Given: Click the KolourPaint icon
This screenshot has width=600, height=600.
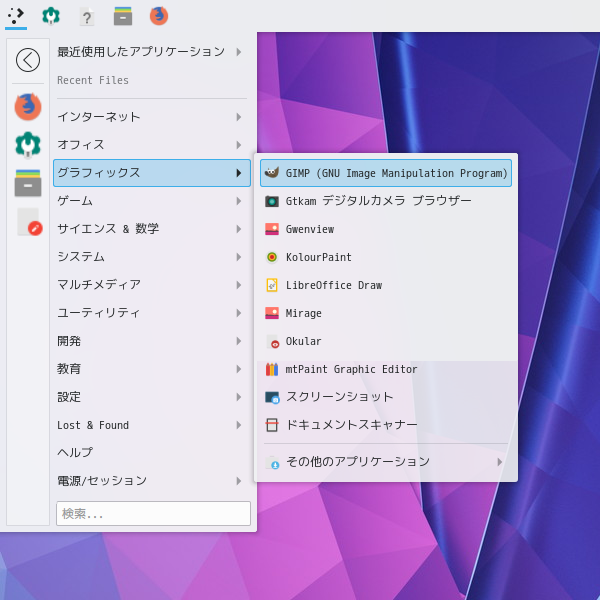Looking at the screenshot, I should point(272,257).
